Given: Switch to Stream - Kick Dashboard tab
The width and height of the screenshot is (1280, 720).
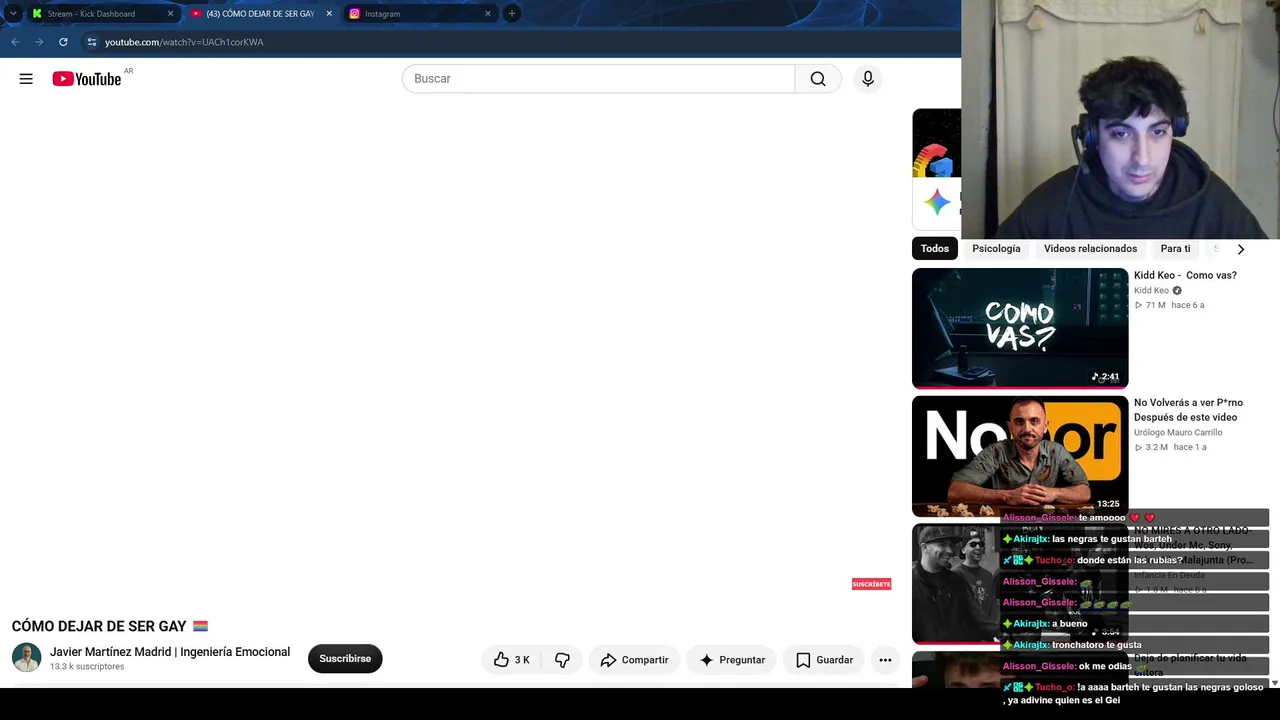Looking at the screenshot, I should click(x=103, y=14).
